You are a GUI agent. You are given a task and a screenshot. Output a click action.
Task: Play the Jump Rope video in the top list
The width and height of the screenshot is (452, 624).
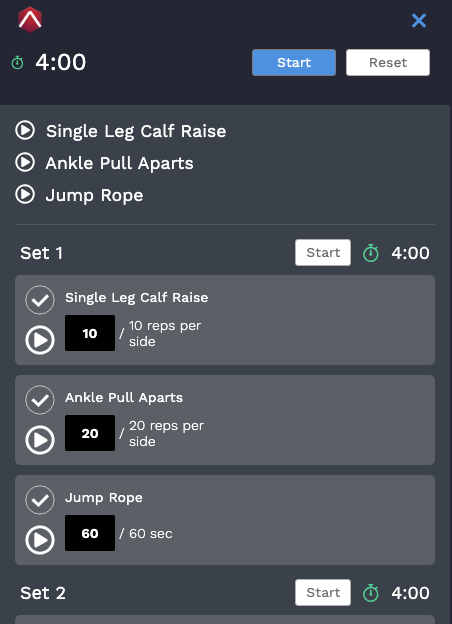pyautogui.click(x=25, y=195)
